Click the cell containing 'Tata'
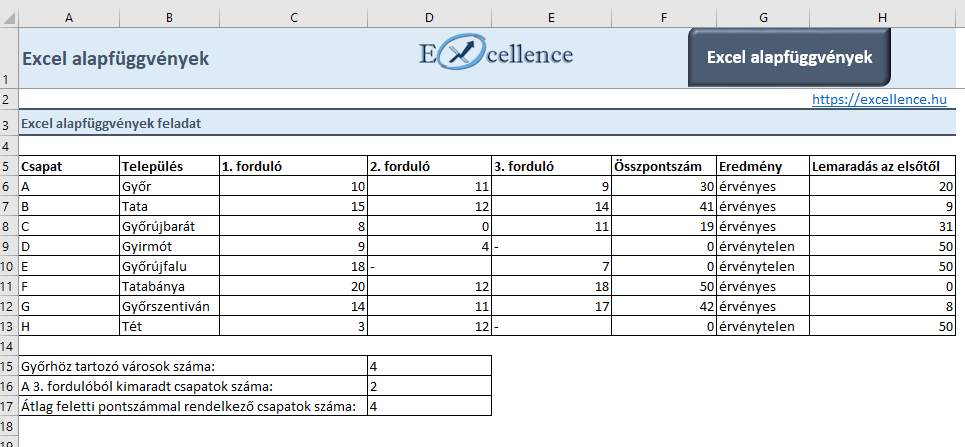 click(169, 206)
